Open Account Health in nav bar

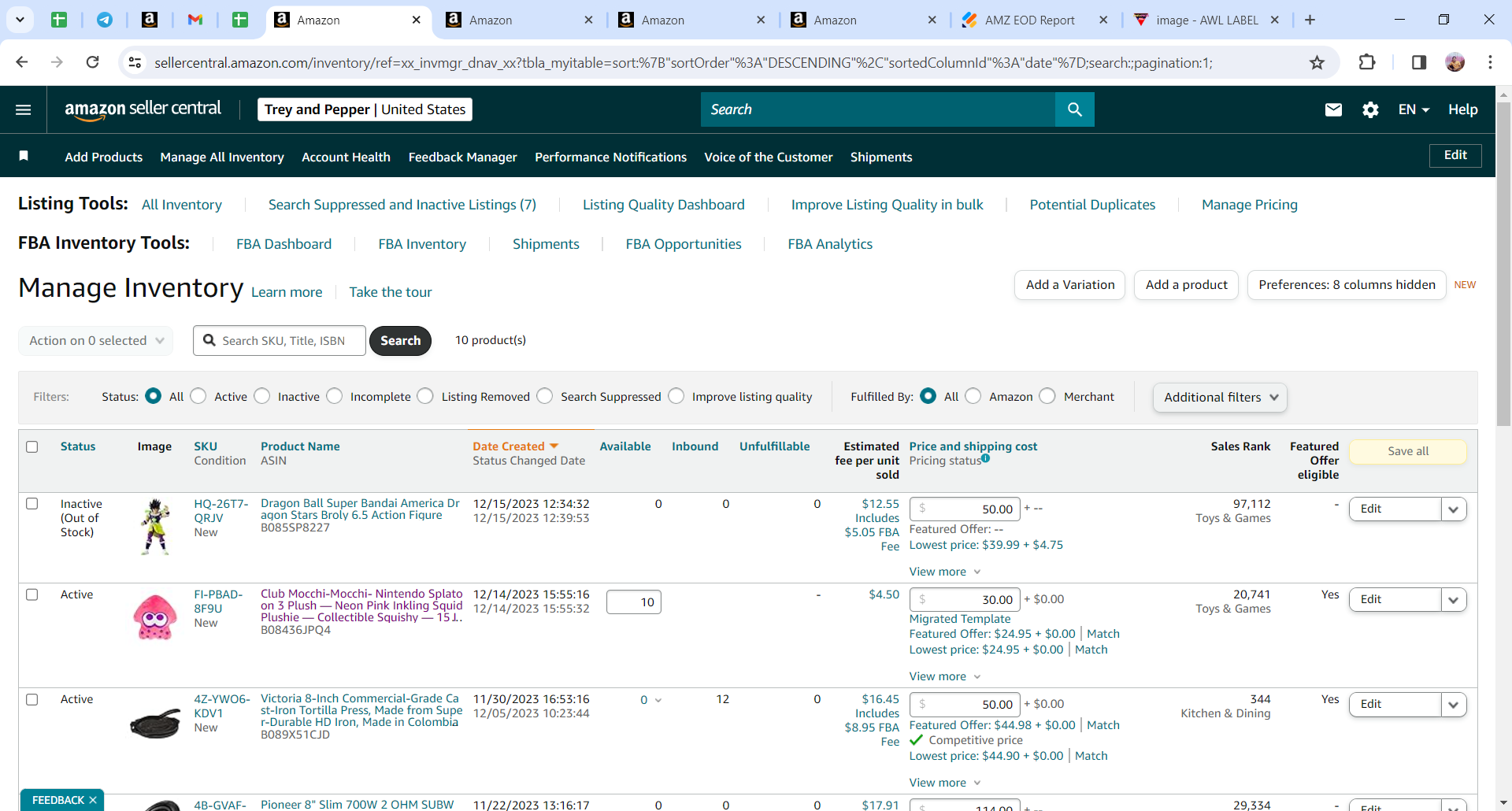346,157
